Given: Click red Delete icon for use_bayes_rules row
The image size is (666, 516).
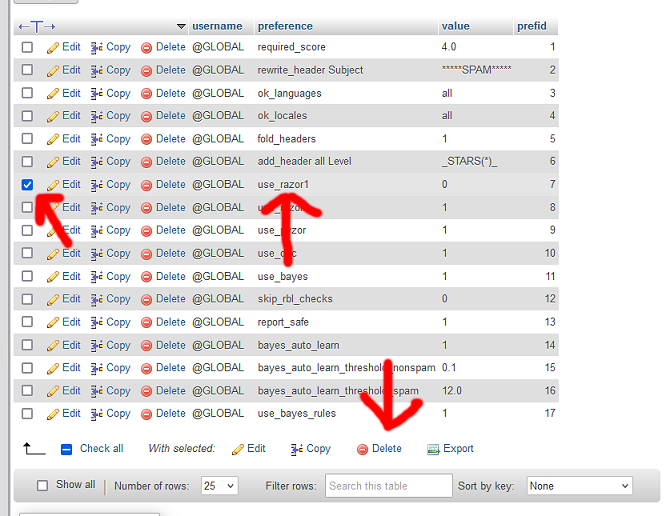Looking at the screenshot, I should tap(147, 413).
